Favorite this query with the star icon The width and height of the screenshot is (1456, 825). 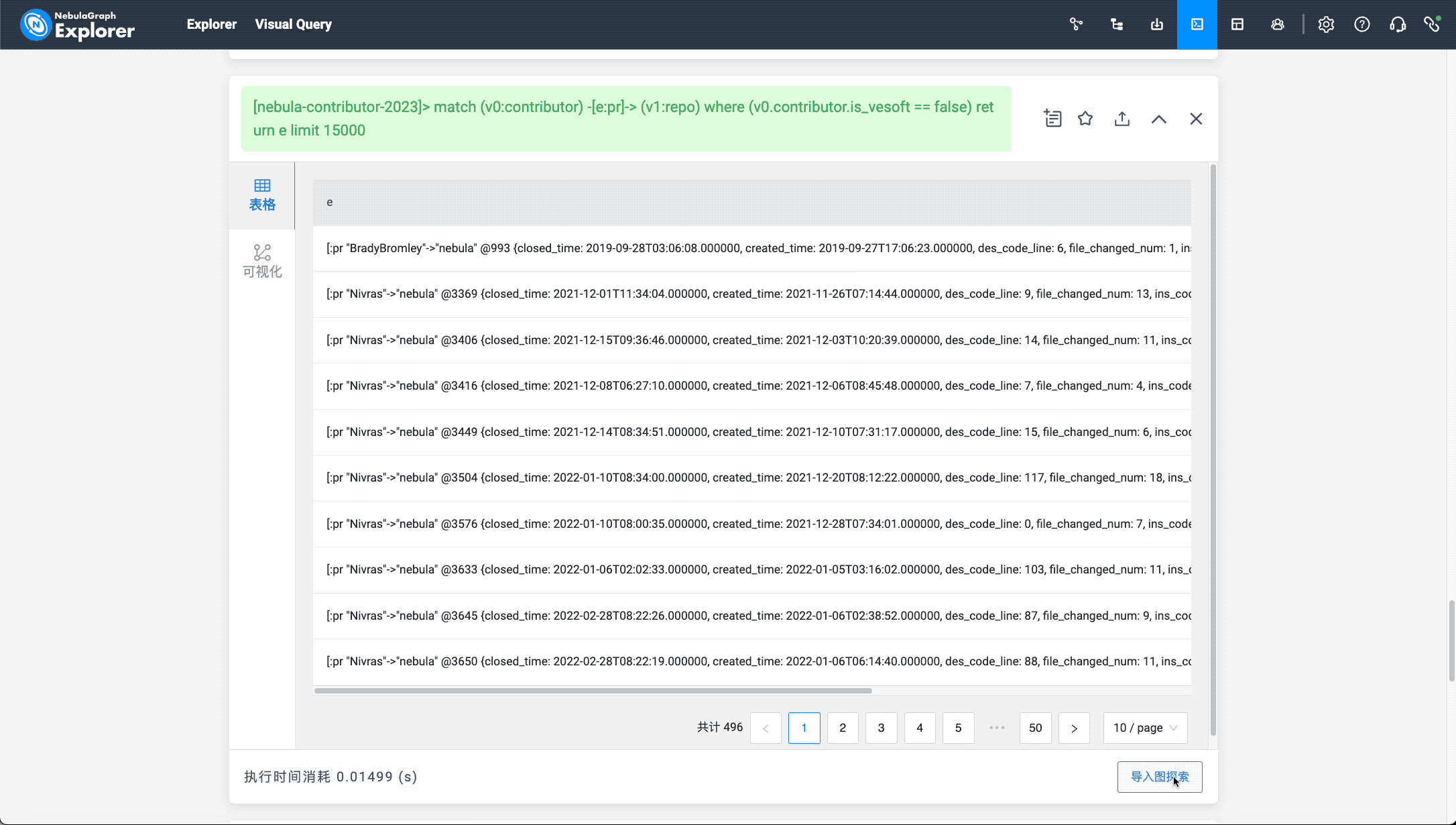tap(1085, 119)
